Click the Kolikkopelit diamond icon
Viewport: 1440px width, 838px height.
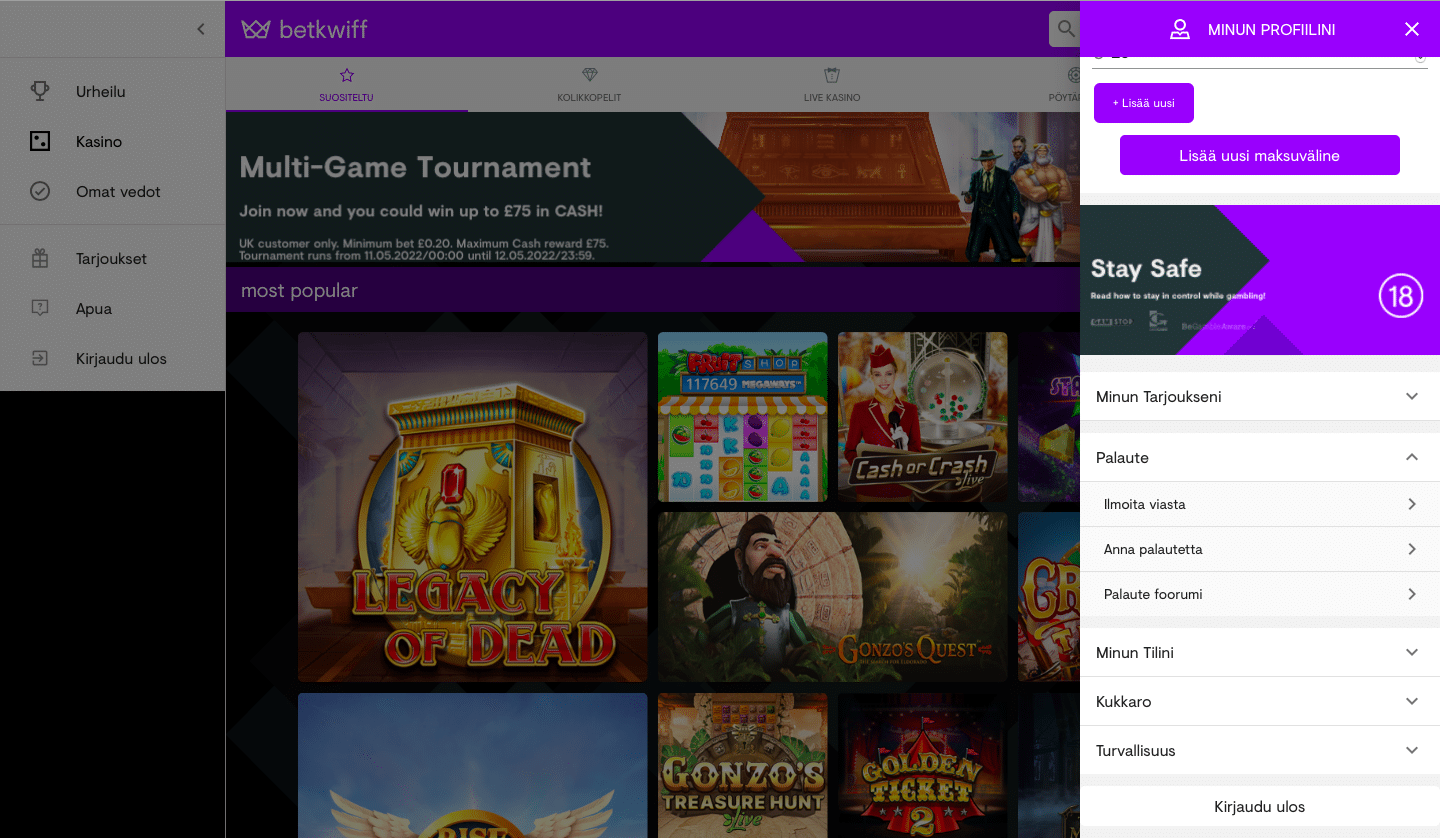click(589, 75)
